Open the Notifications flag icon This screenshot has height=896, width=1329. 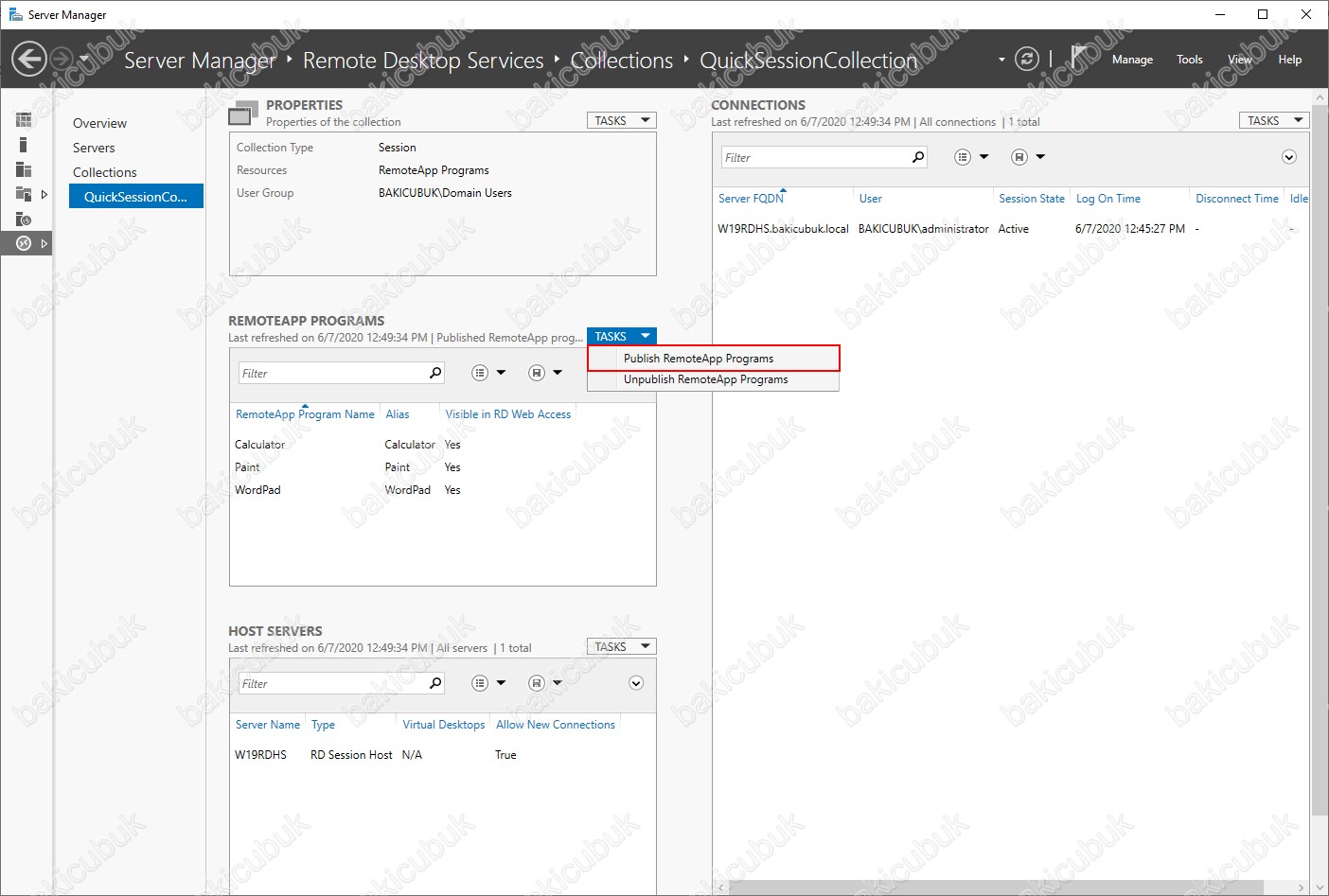1078,57
